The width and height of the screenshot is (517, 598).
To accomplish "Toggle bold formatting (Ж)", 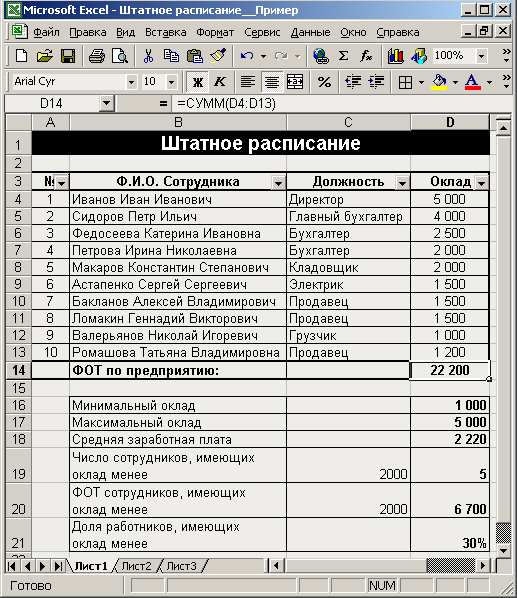I will coord(197,82).
